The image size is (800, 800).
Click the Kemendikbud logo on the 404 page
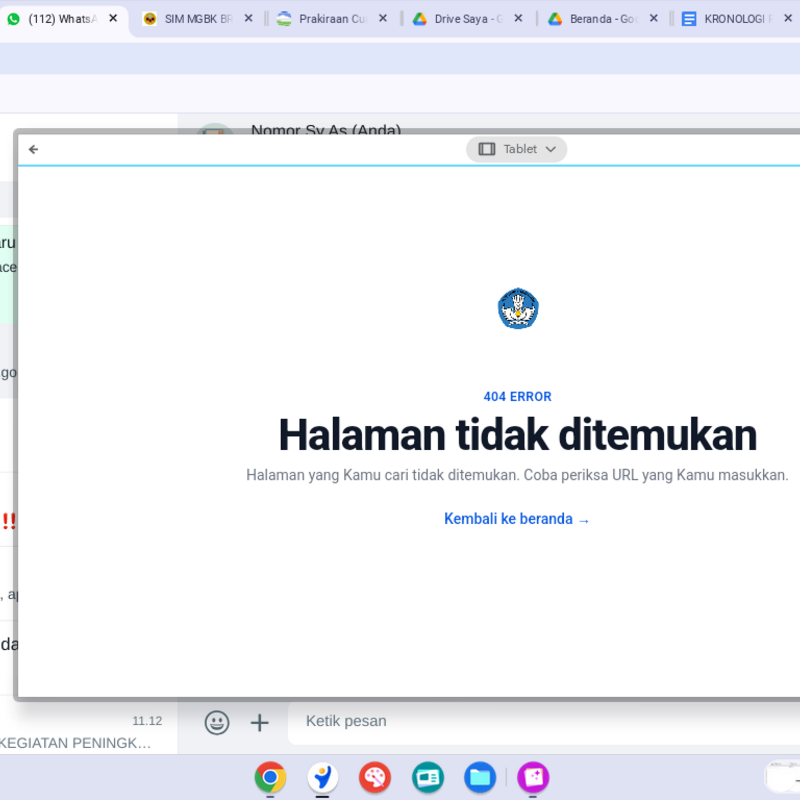coord(517,309)
